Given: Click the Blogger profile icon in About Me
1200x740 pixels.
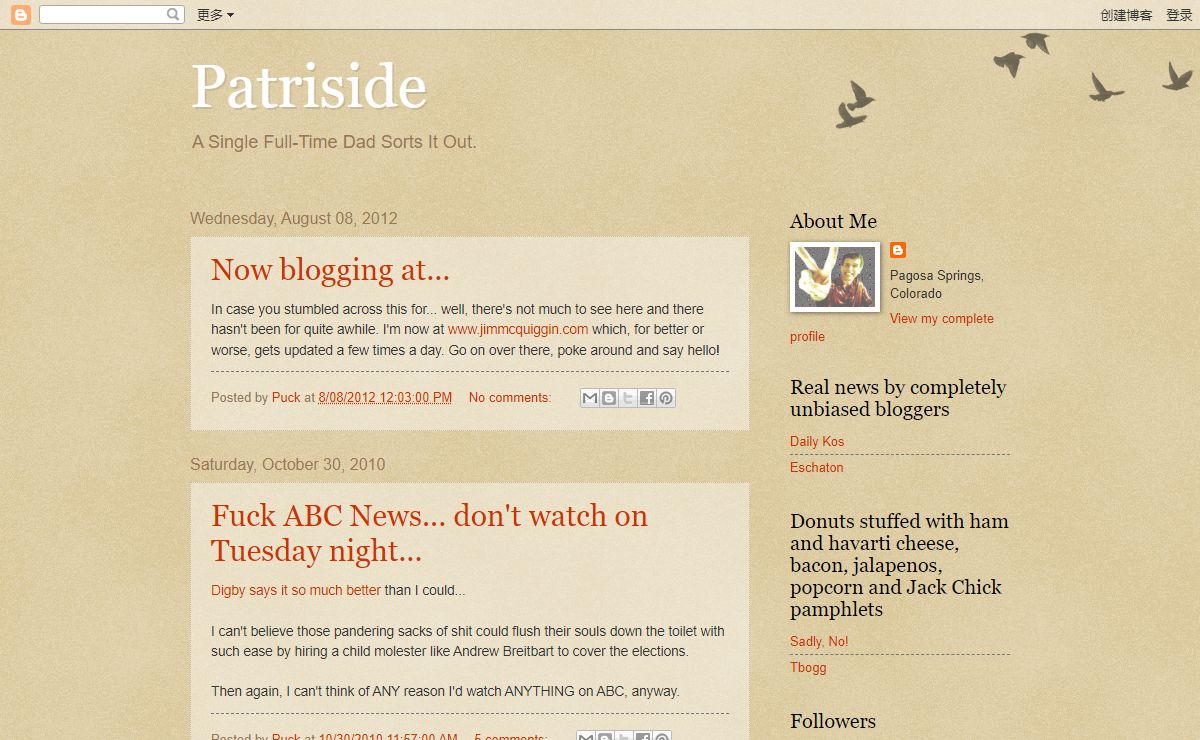Looking at the screenshot, I should click(x=898, y=250).
